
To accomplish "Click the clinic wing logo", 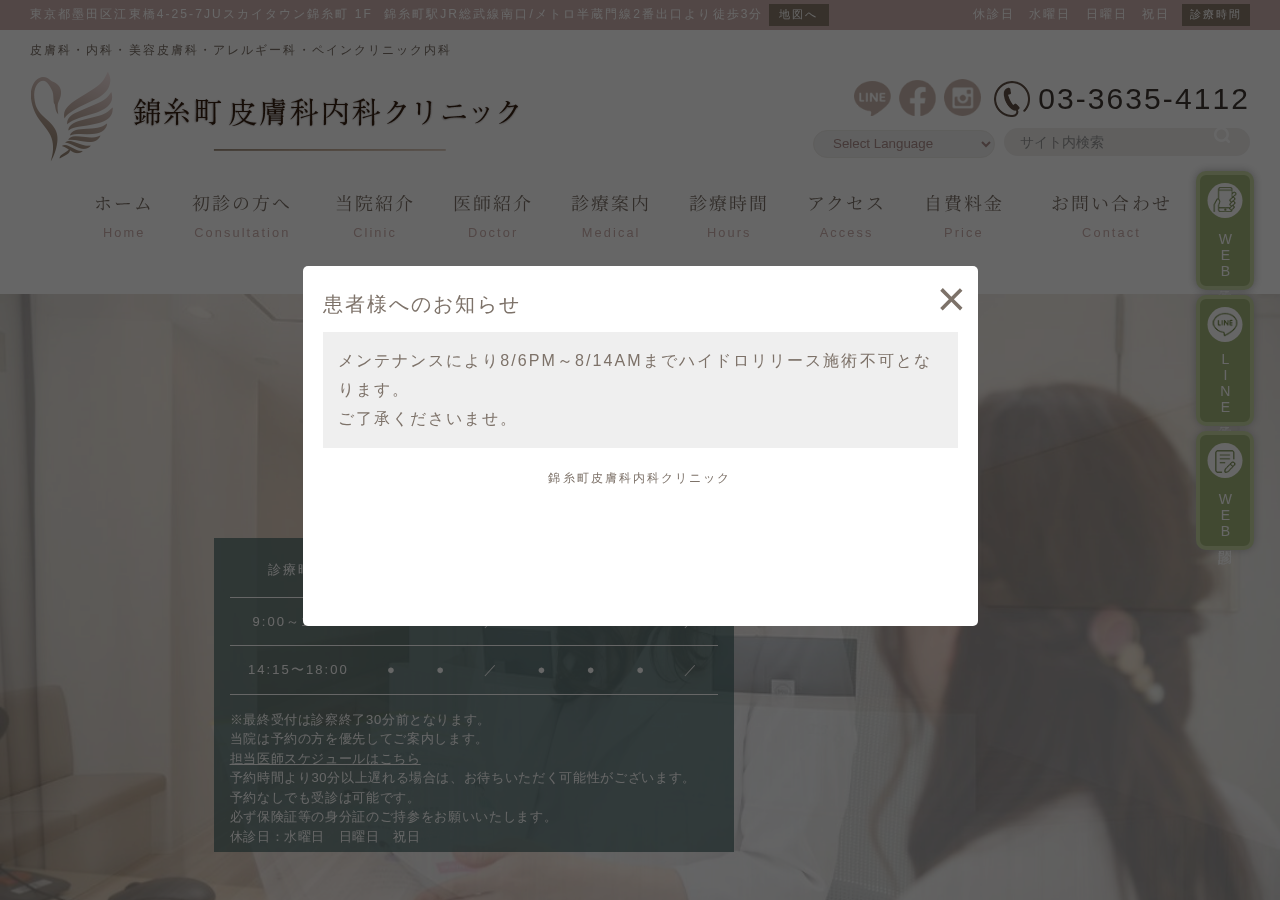I will 72,116.
